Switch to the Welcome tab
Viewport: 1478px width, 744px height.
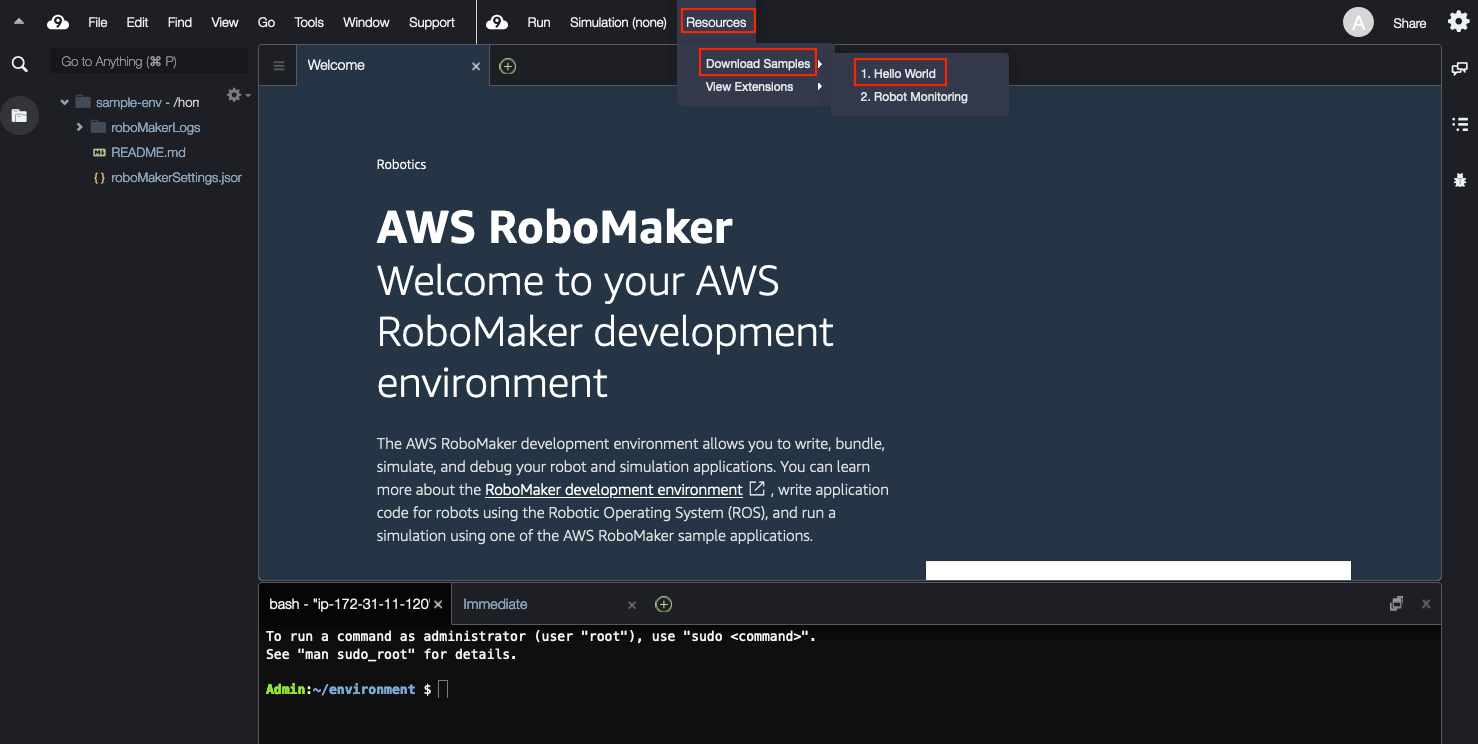[393, 66]
